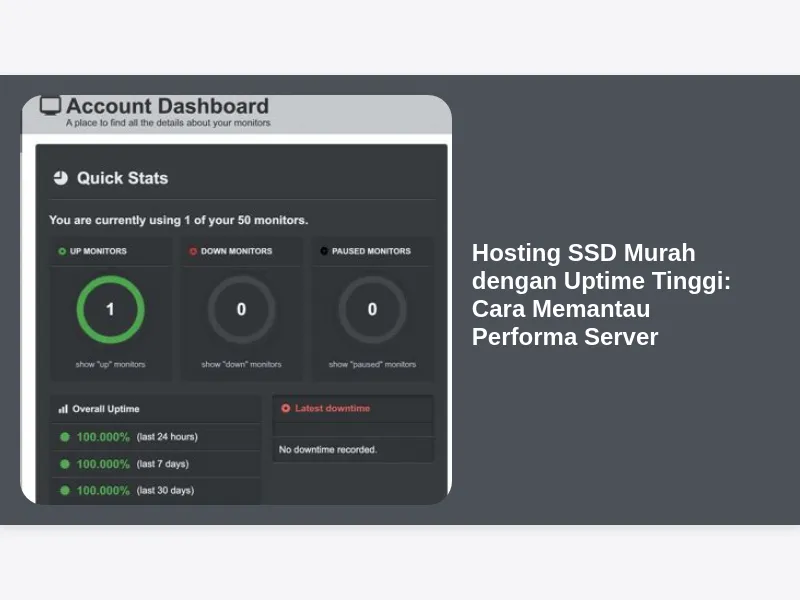The width and height of the screenshot is (800, 600).
Task: Open the show "paused" monitors link
Action: [x=372, y=364]
